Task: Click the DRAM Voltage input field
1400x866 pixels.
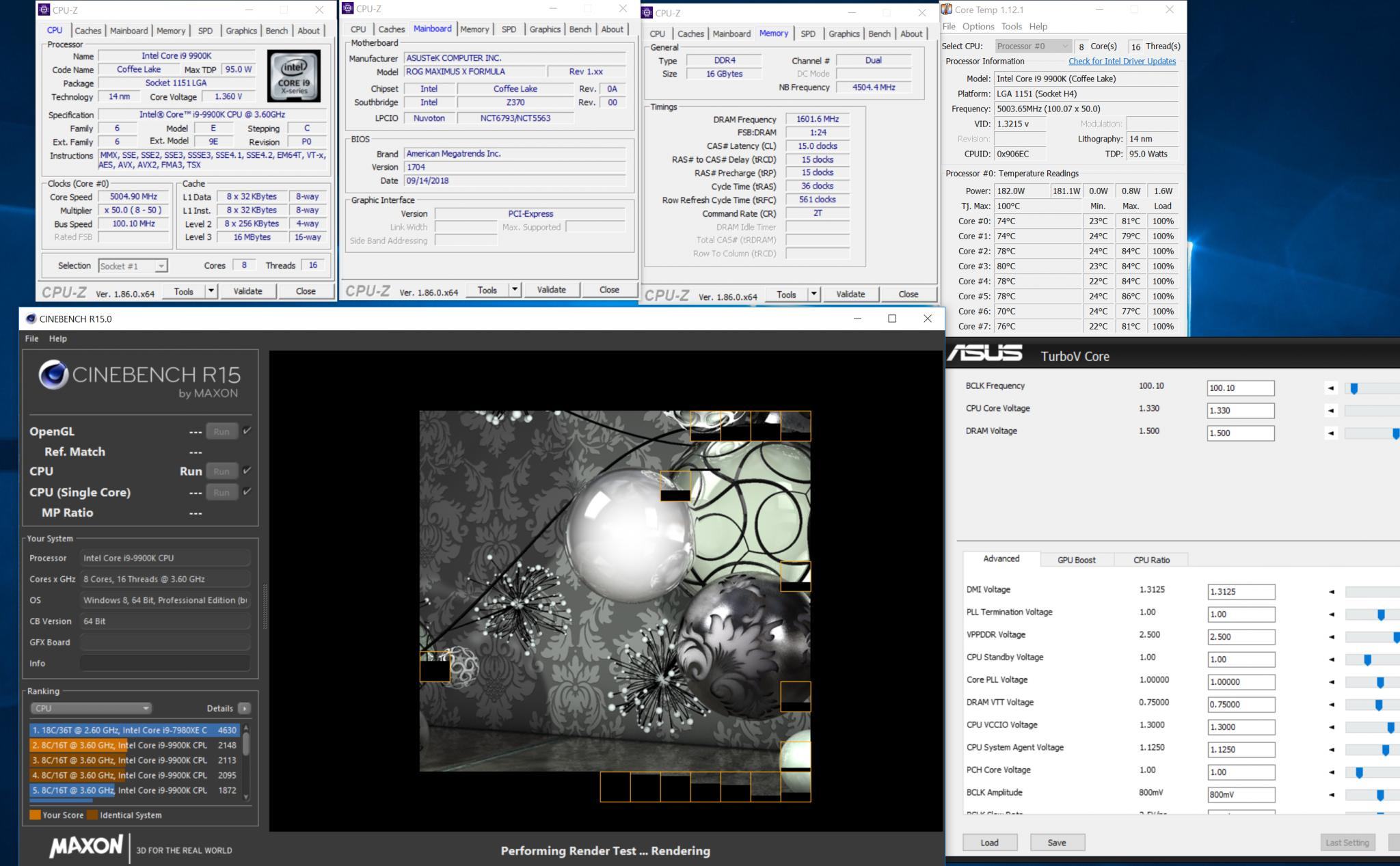Action: tap(1241, 433)
